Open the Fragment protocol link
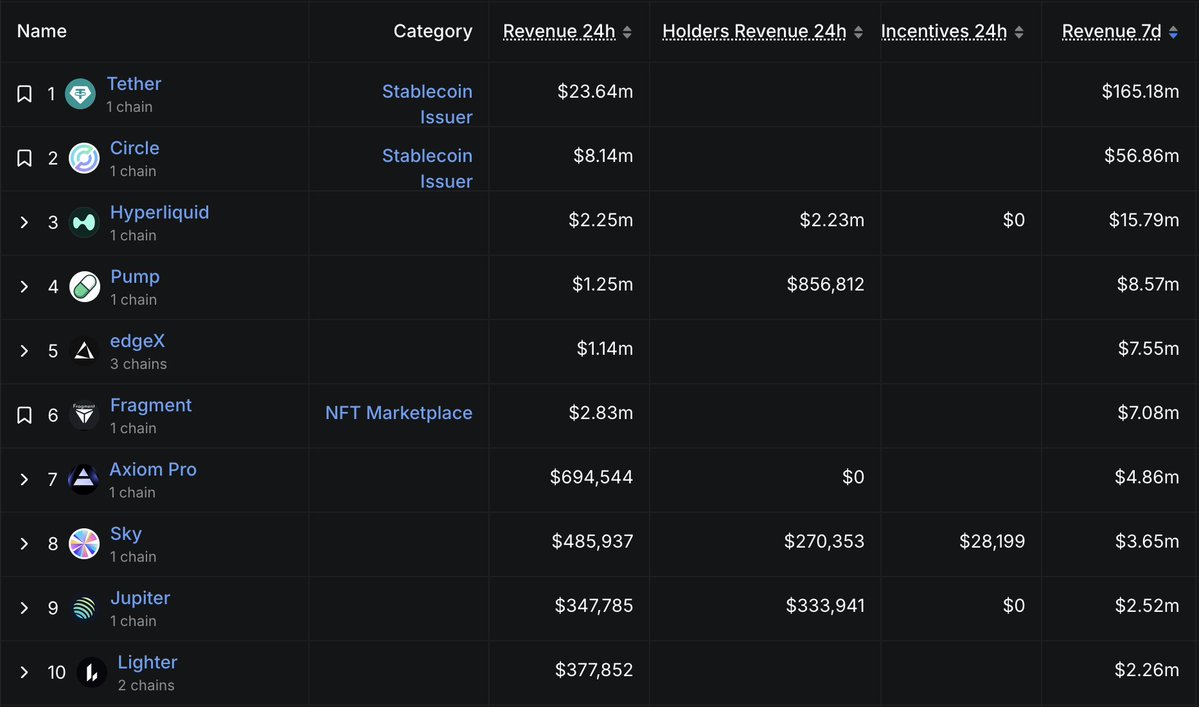The width and height of the screenshot is (1199, 707). [x=151, y=404]
